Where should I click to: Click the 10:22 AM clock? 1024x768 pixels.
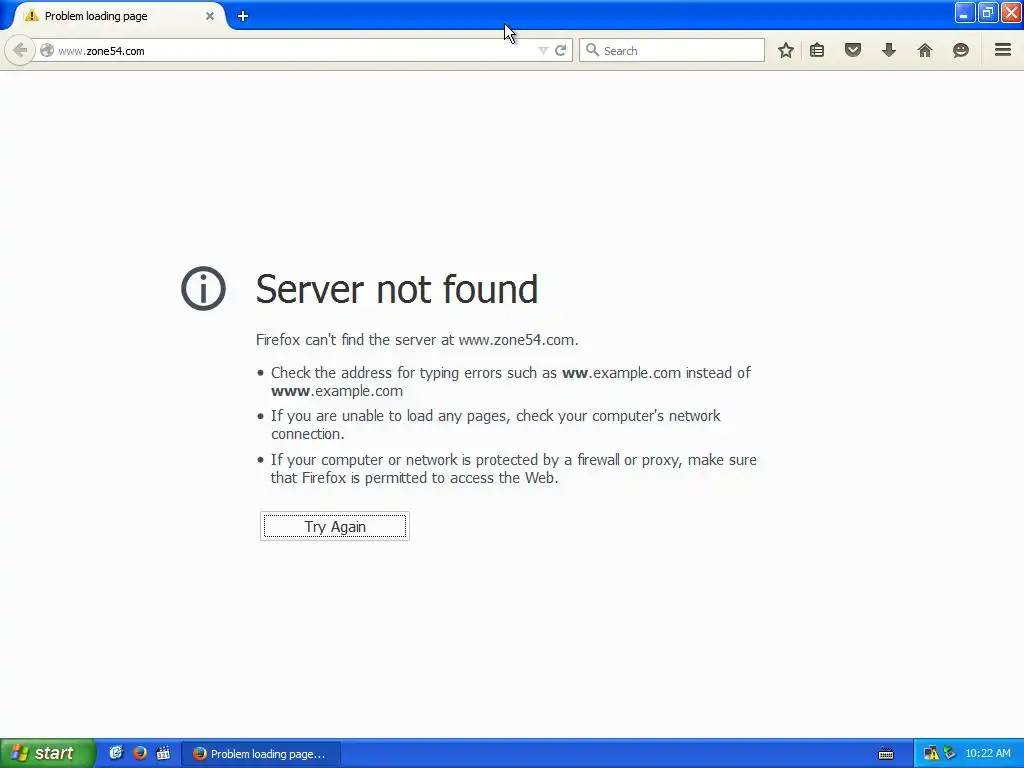988,754
